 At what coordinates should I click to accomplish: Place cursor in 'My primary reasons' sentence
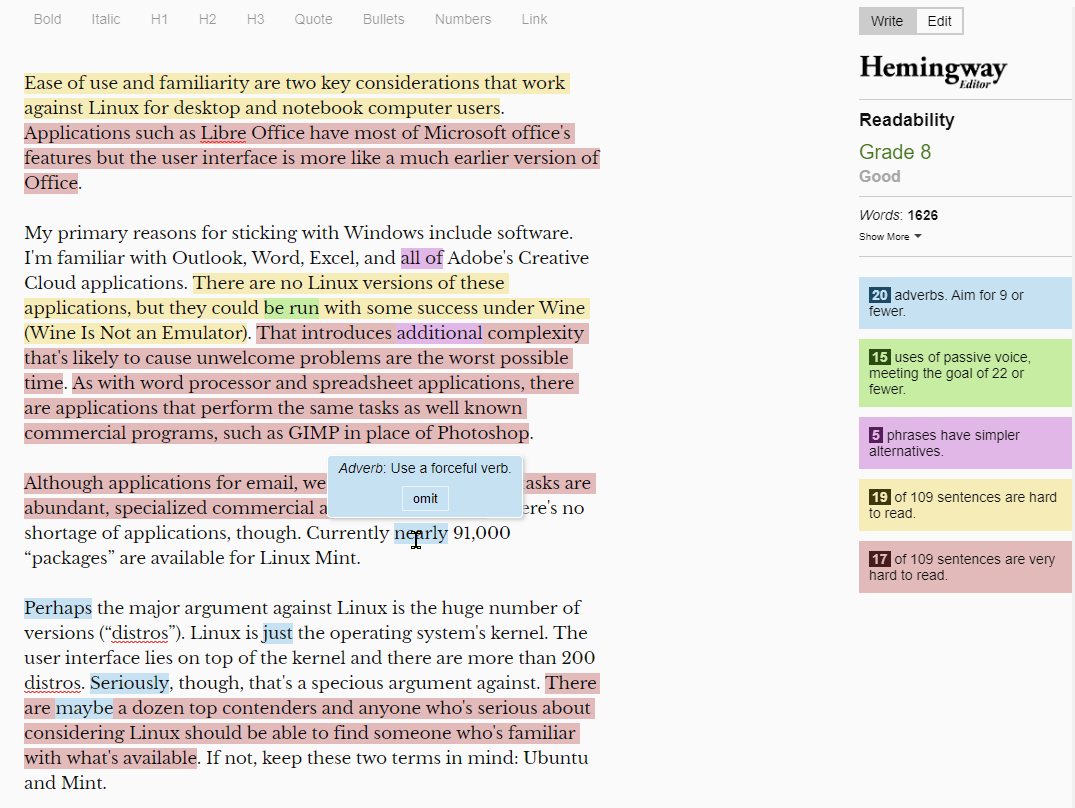[298, 233]
